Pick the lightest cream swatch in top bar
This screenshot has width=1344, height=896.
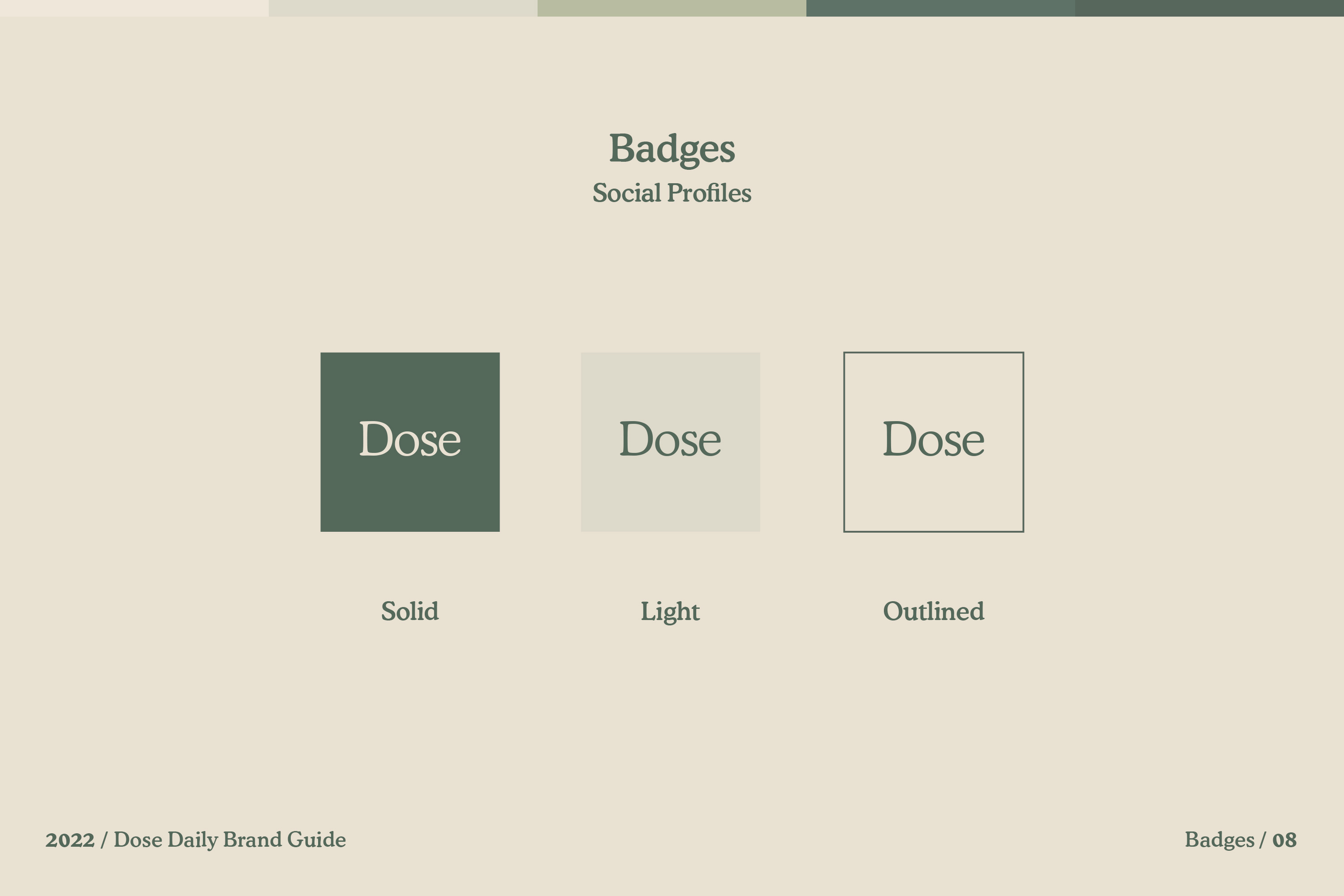pos(134,8)
